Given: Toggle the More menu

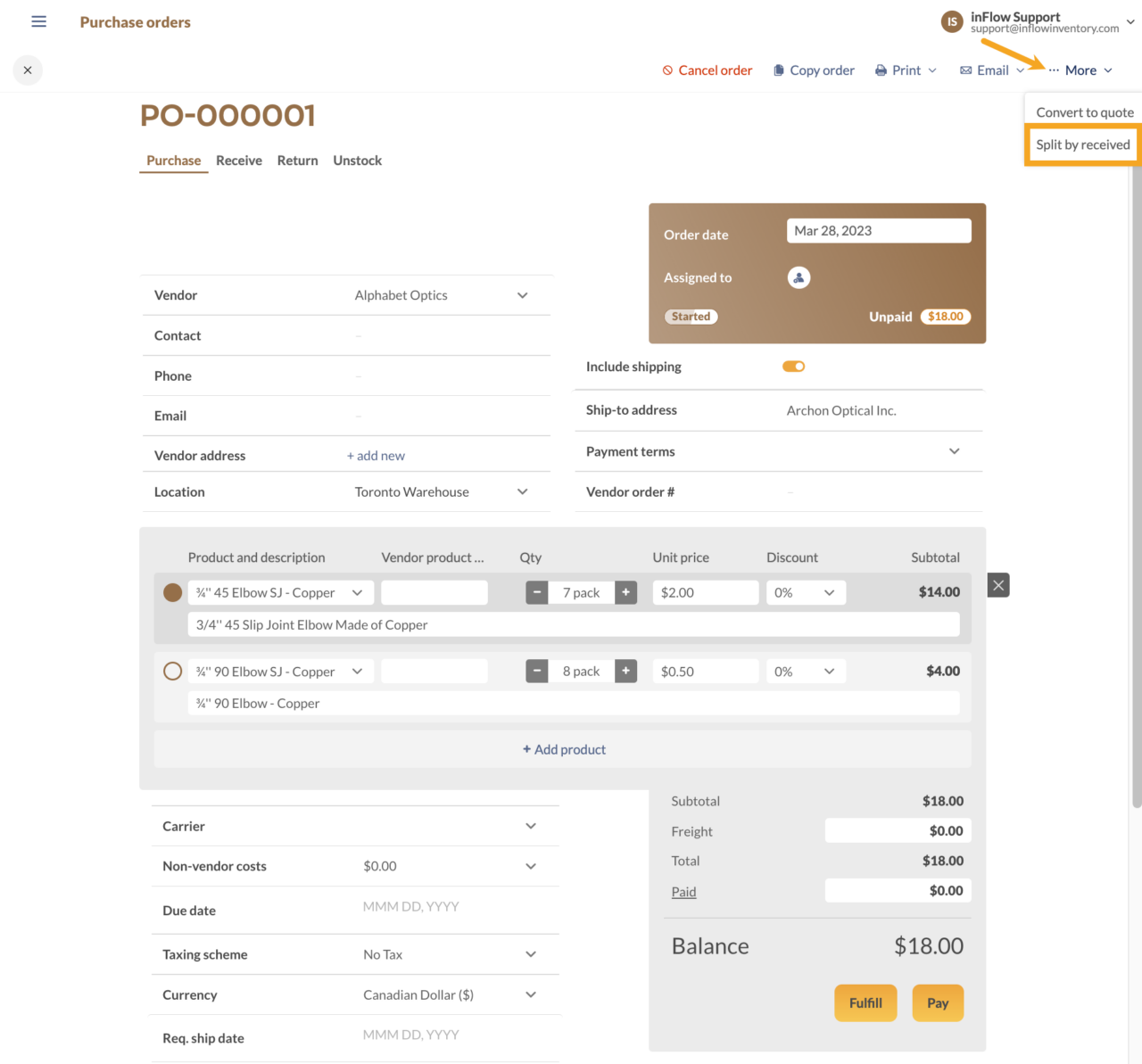Looking at the screenshot, I should coord(1080,70).
